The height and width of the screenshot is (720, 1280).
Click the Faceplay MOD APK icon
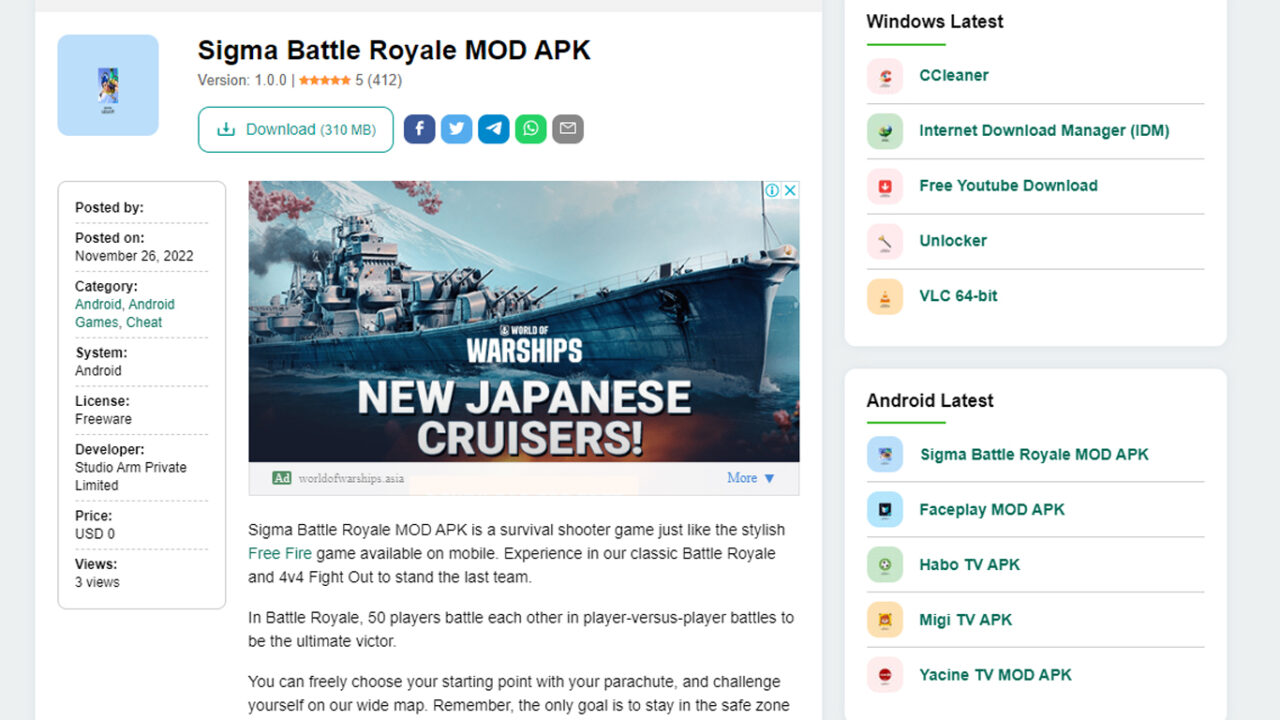[885, 509]
